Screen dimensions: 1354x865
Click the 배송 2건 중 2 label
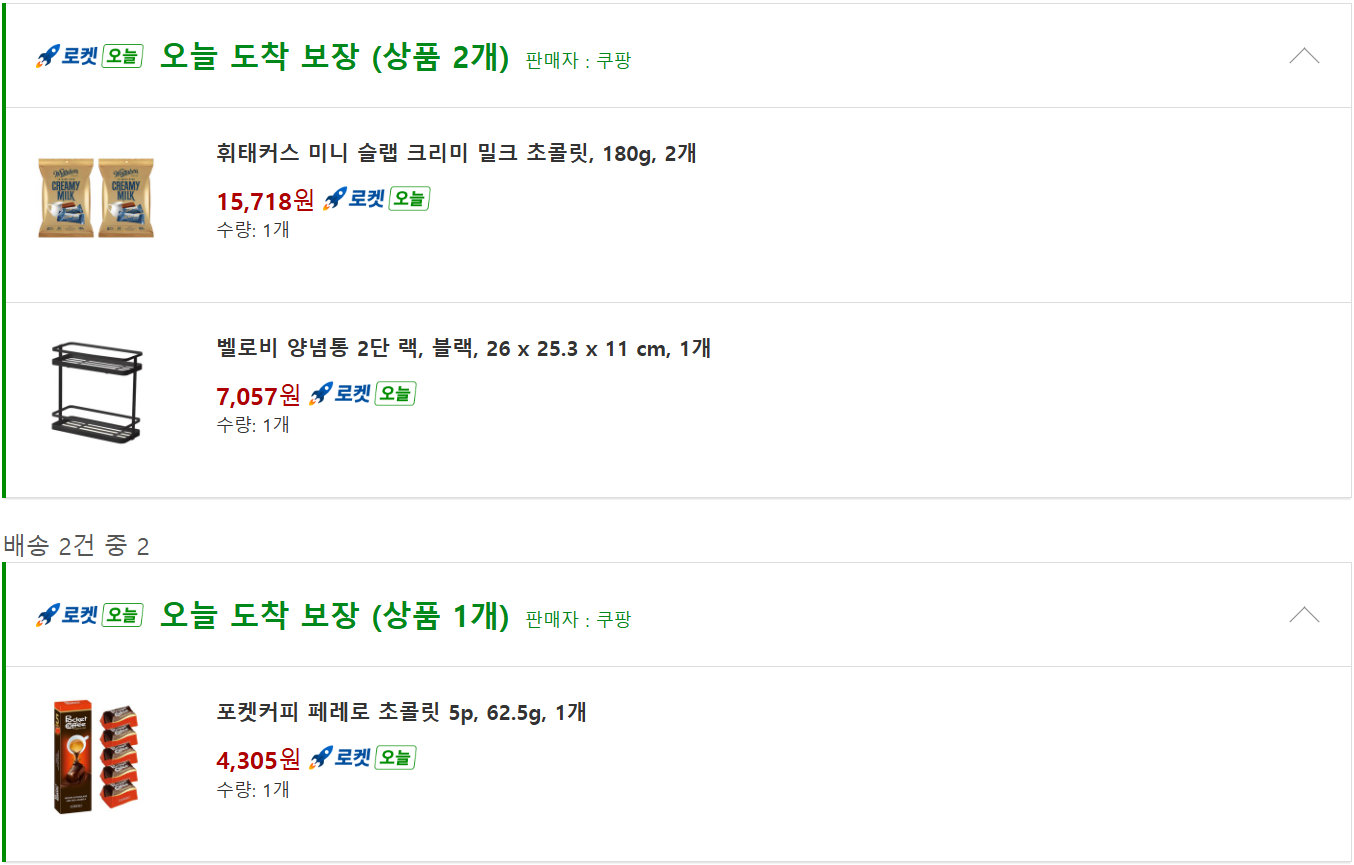pos(76,546)
